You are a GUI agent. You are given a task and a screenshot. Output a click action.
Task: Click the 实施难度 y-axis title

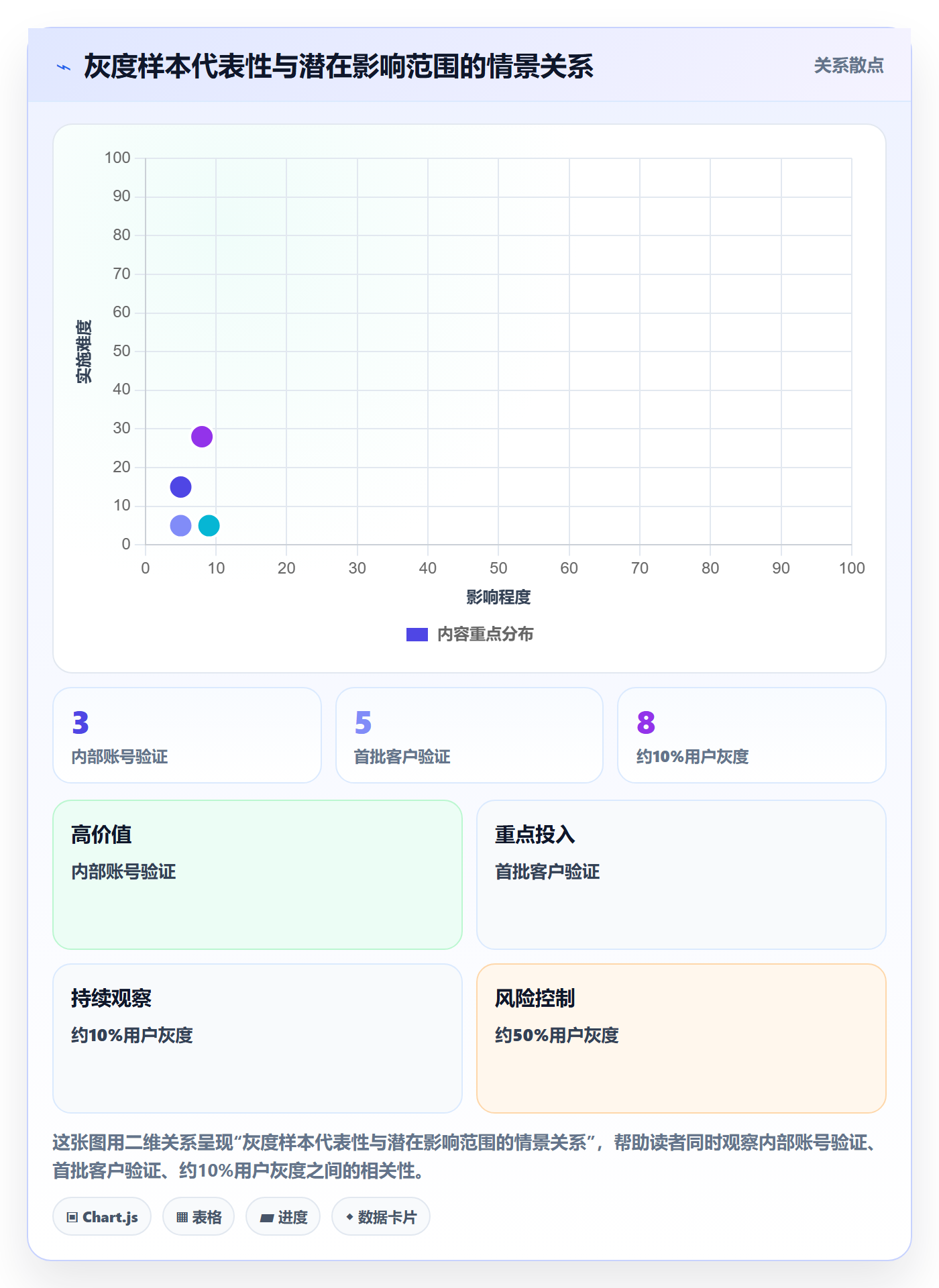(x=84, y=352)
